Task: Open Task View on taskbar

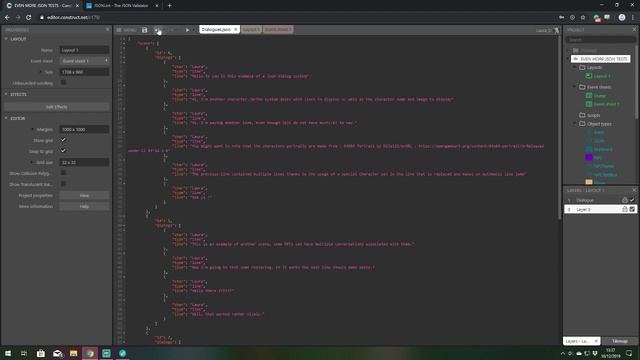Action: click(24, 353)
